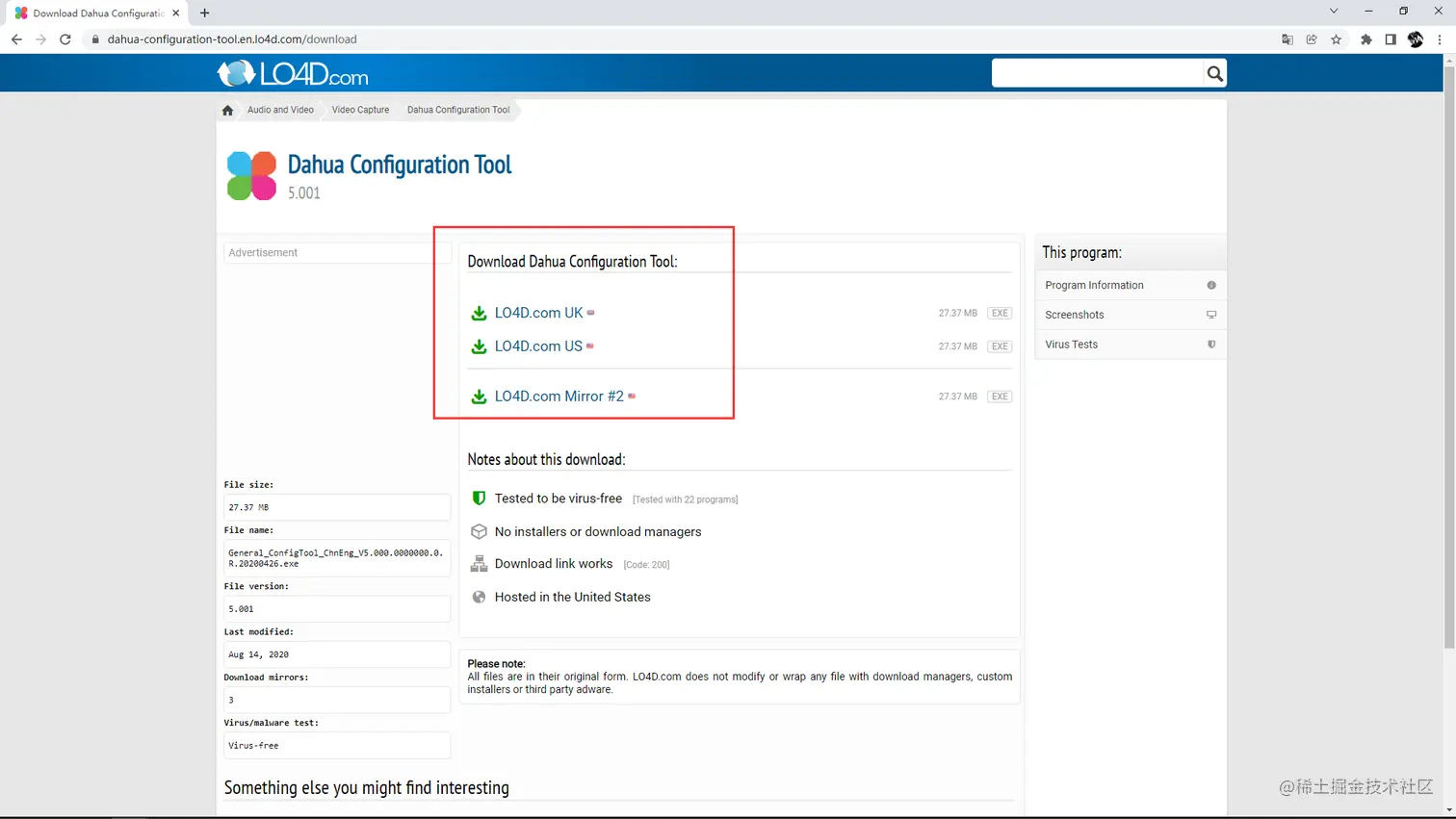This screenshot has height=819, width=1456.
Task: Download from LO4D.com Mirror #2 link
Action: (x=559, y=397)
